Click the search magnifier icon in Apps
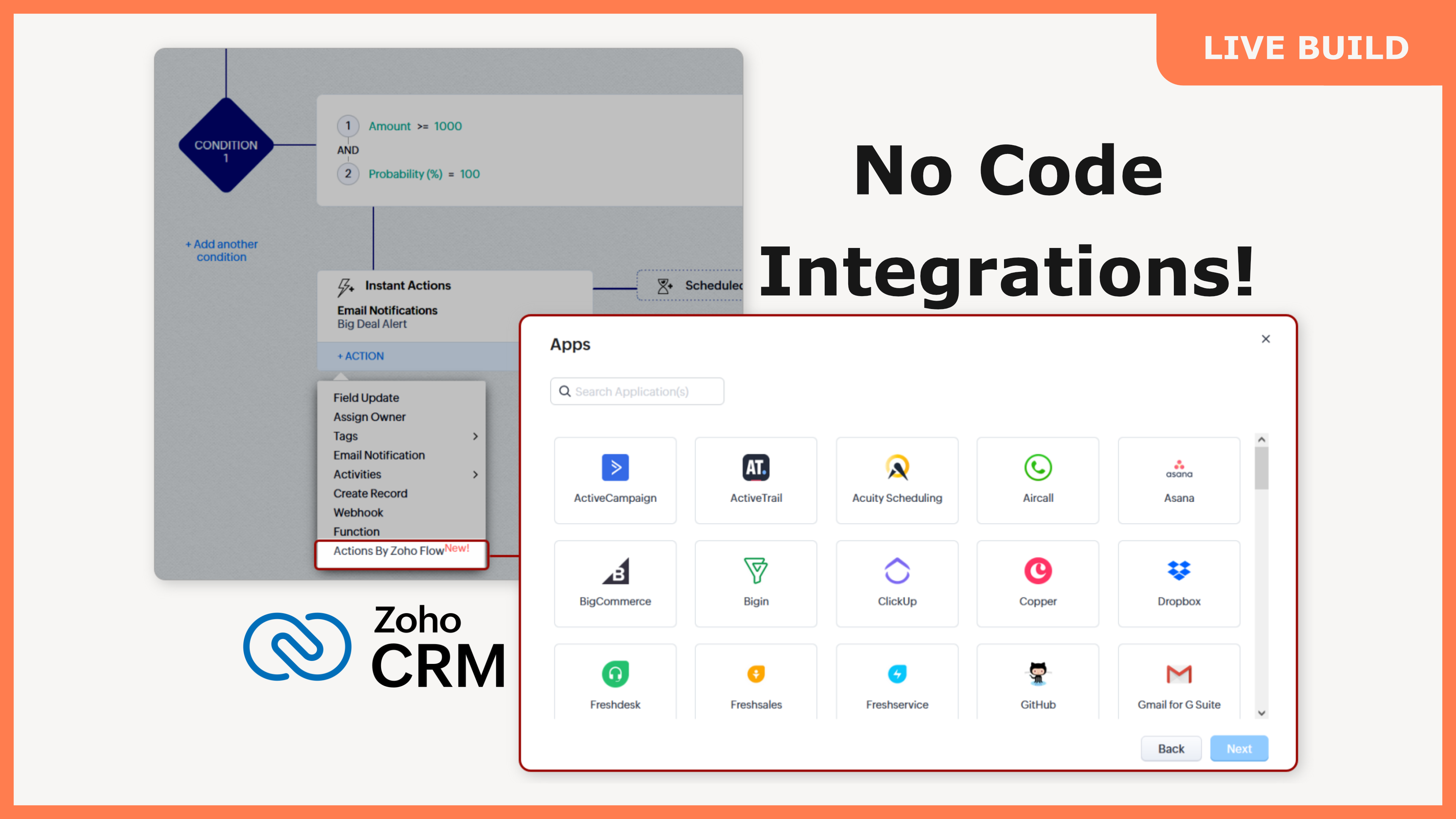 [x=565, y=391]
